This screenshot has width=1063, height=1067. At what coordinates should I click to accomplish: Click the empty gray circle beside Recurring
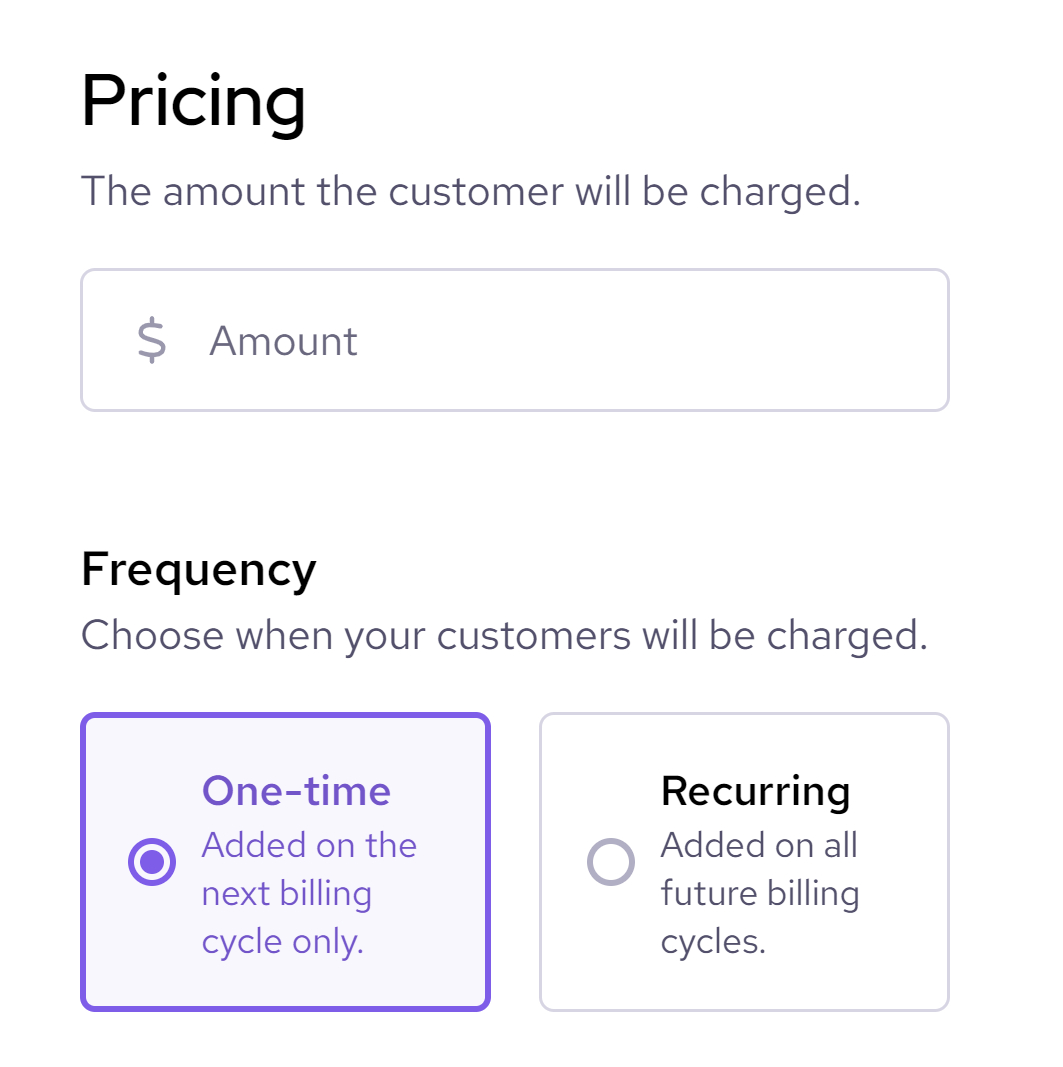610,861
